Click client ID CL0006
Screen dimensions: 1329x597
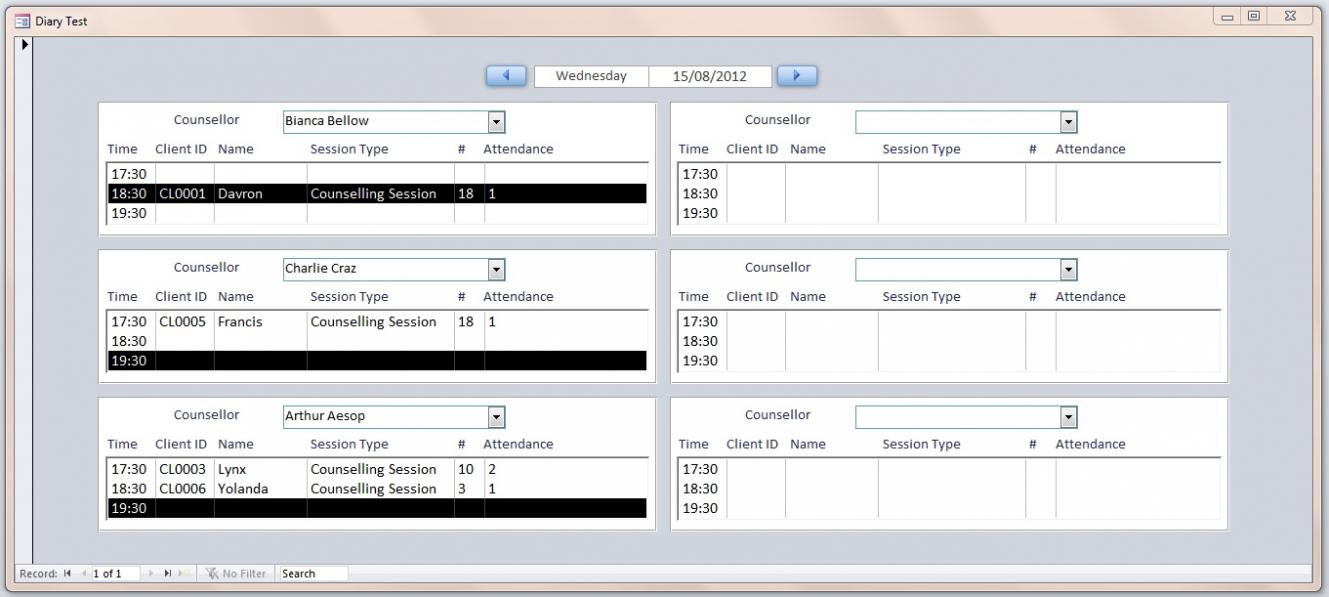pyautogui.click(x=183, y=489)
